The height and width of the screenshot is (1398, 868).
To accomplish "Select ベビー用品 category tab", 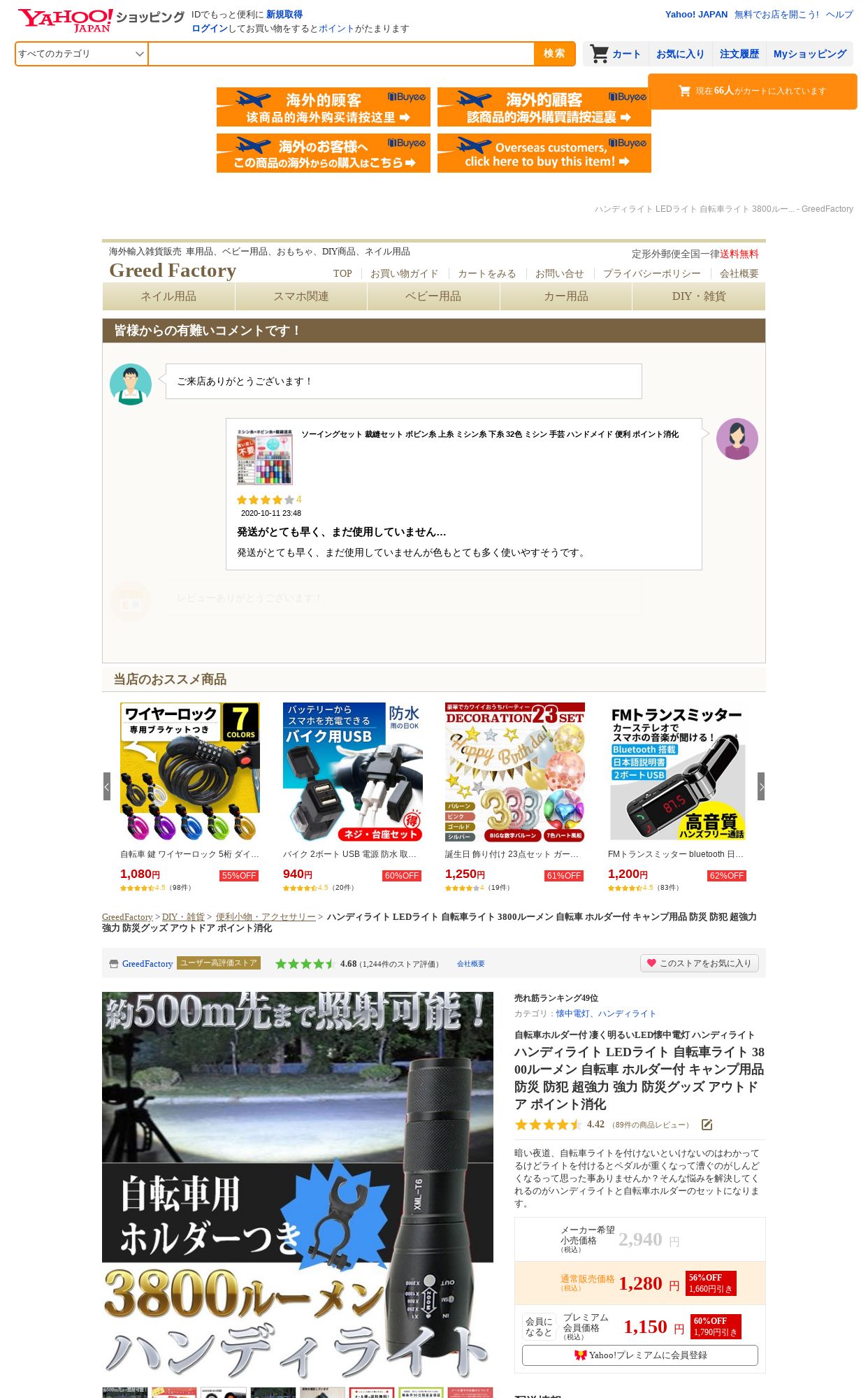I will (433, 296).
